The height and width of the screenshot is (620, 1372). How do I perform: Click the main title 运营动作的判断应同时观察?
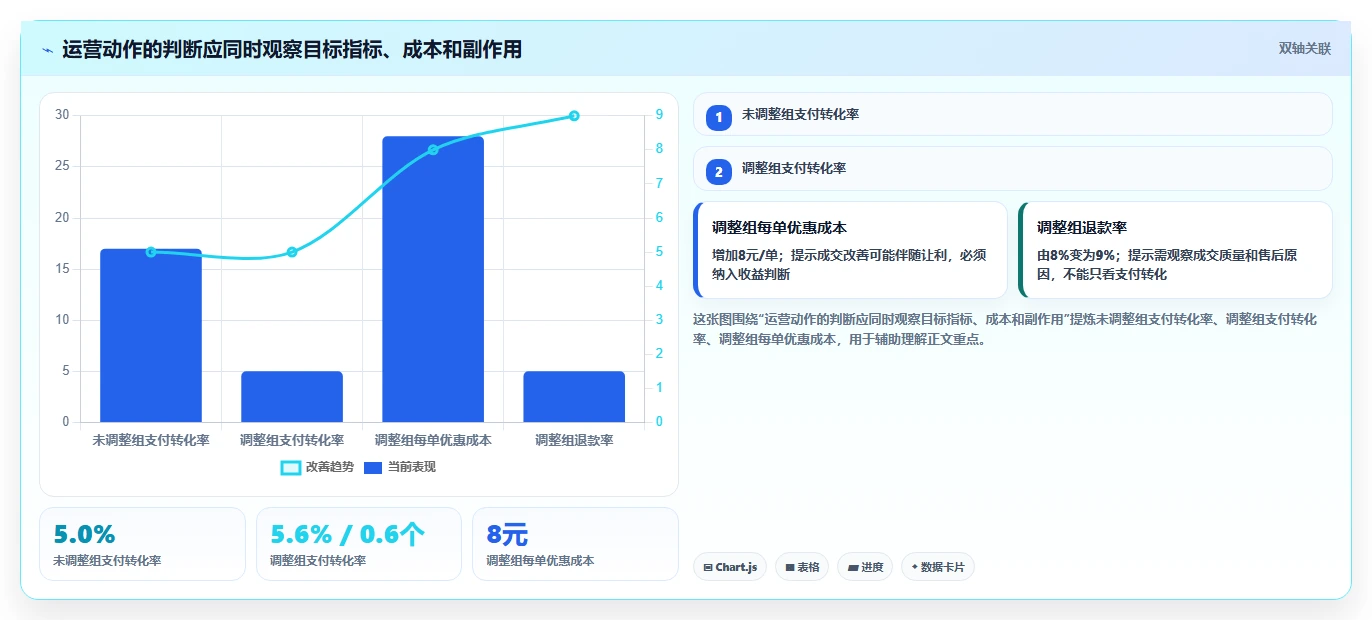[292, 49]
